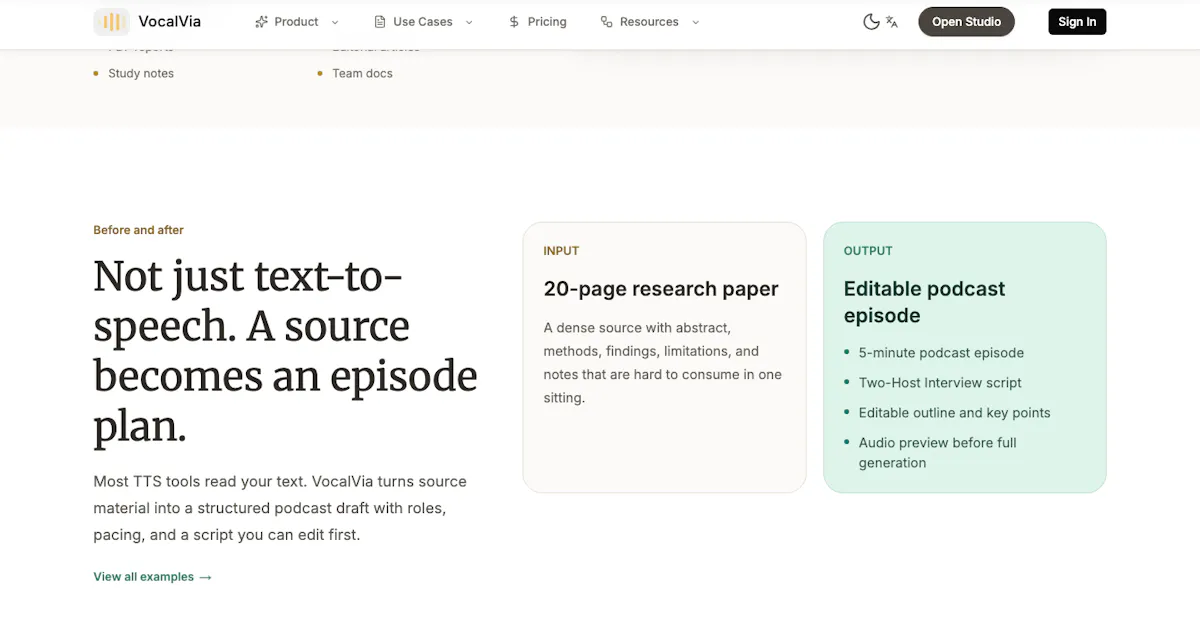Screen dimensions: 1200x630
Task: Select the Study notes list item
Action: tap(141, 73)
